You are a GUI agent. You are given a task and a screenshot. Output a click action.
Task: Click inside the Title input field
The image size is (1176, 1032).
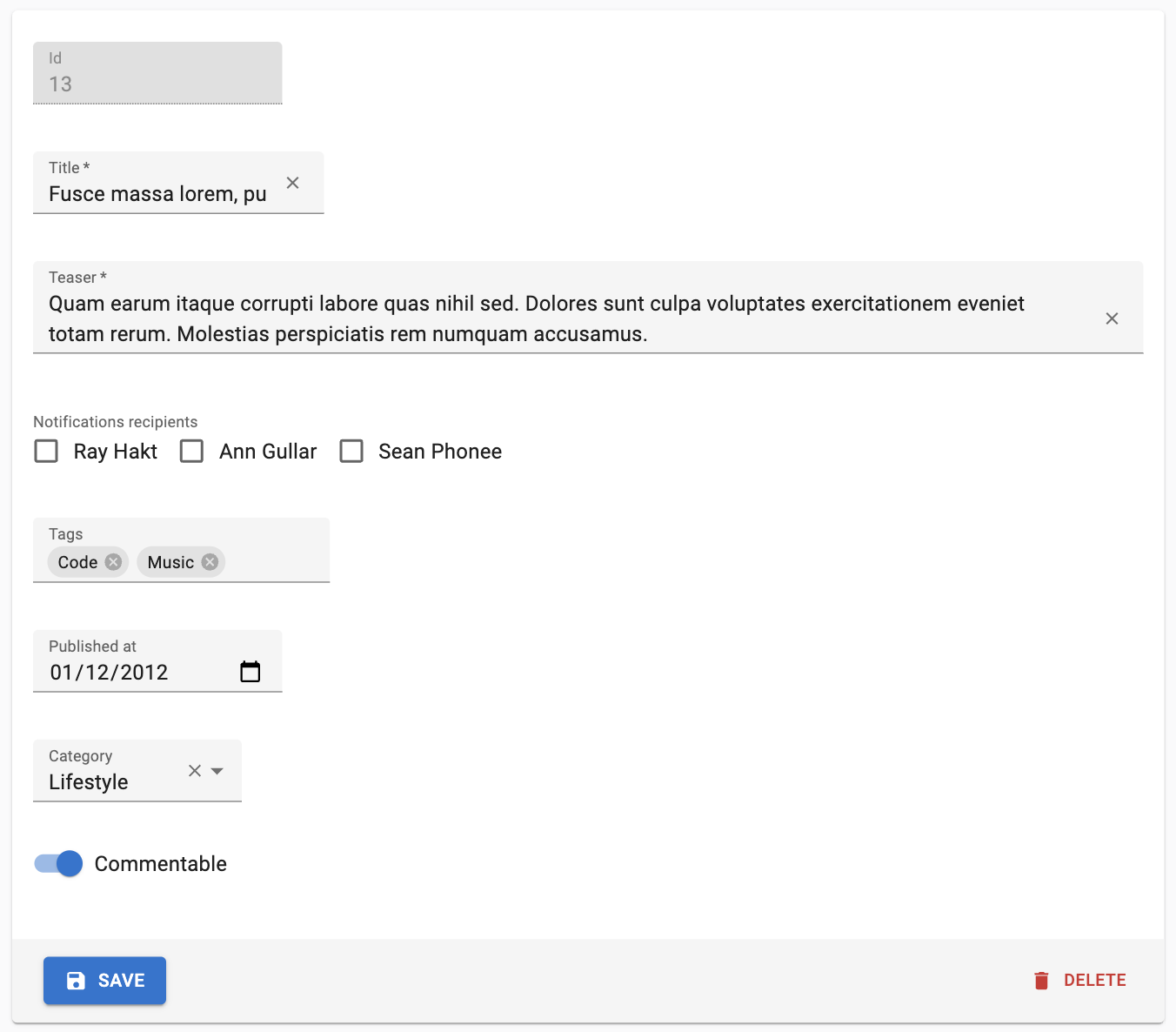coord(157,193)
